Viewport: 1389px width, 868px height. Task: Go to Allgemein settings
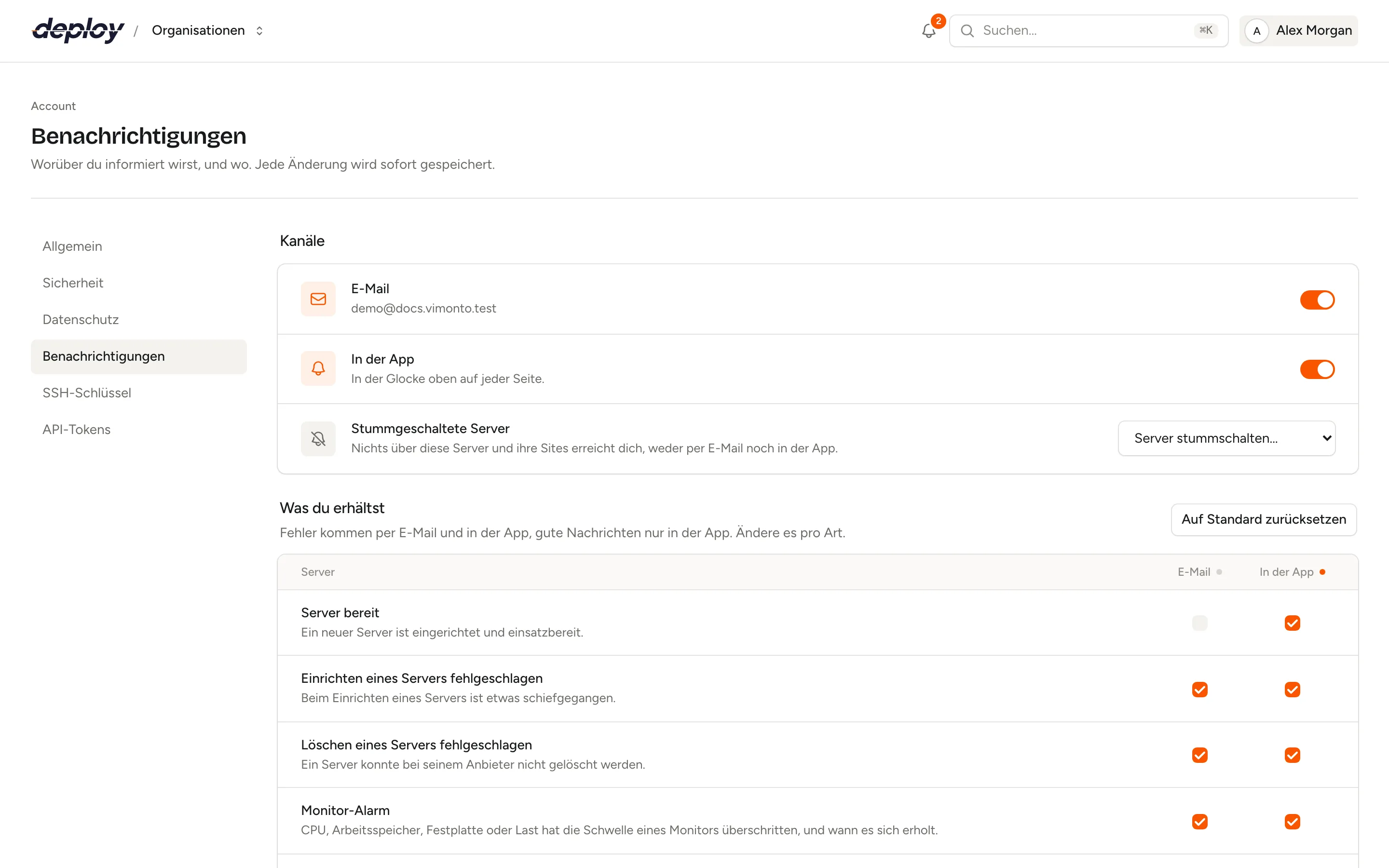click(x=138, y=246)
